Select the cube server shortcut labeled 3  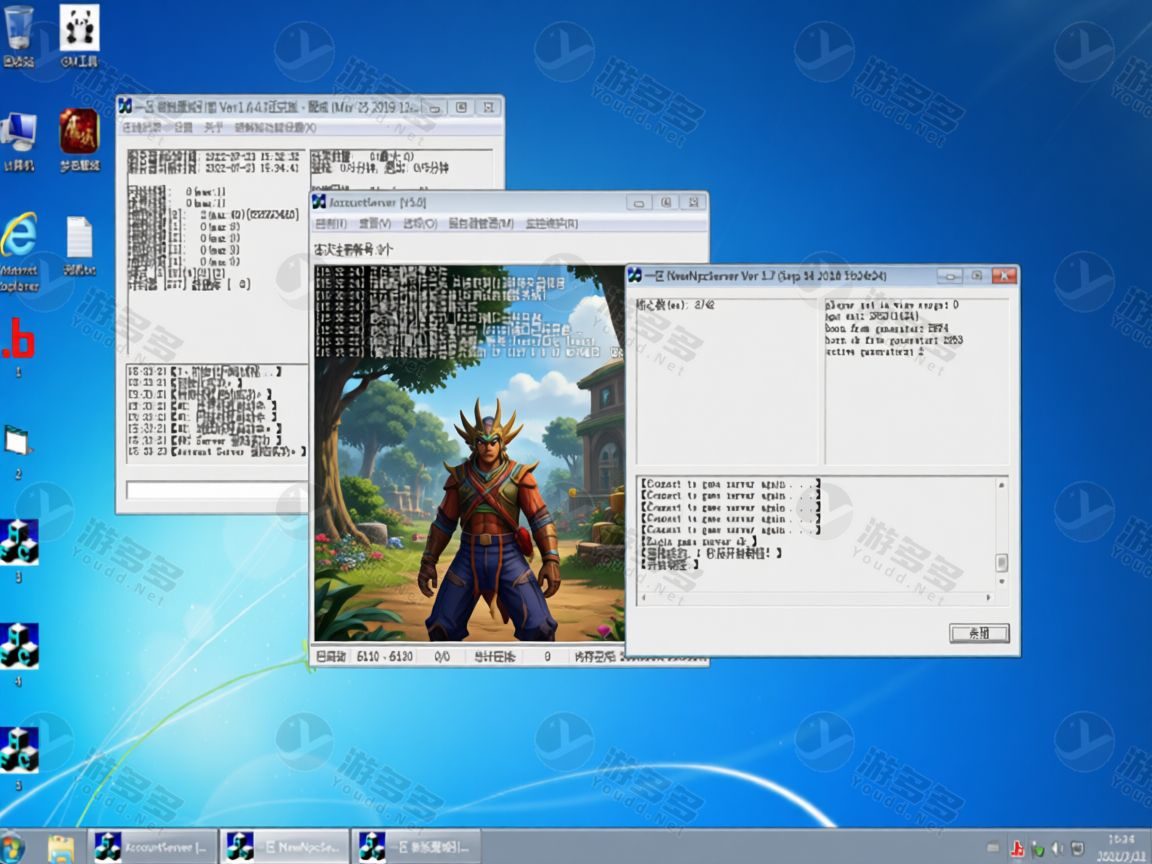(x=19, y=542)
